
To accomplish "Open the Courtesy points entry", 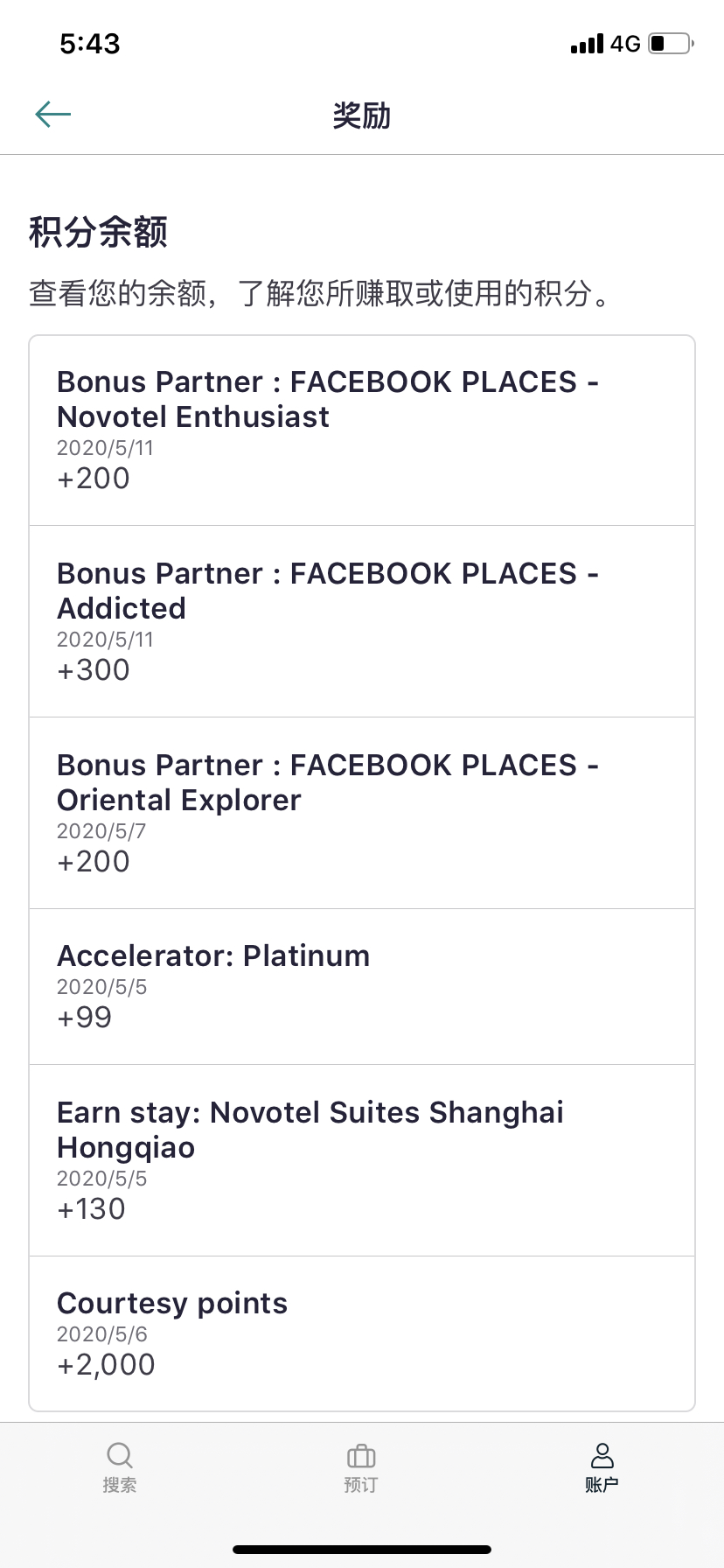I will point(362,1333).
